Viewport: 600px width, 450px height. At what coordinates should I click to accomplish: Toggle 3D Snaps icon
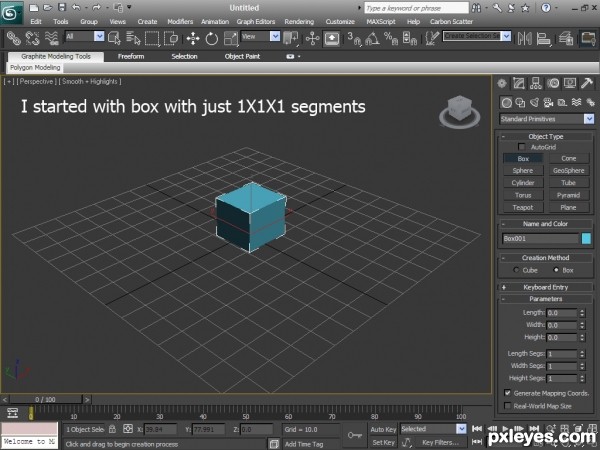coord(354,38)
